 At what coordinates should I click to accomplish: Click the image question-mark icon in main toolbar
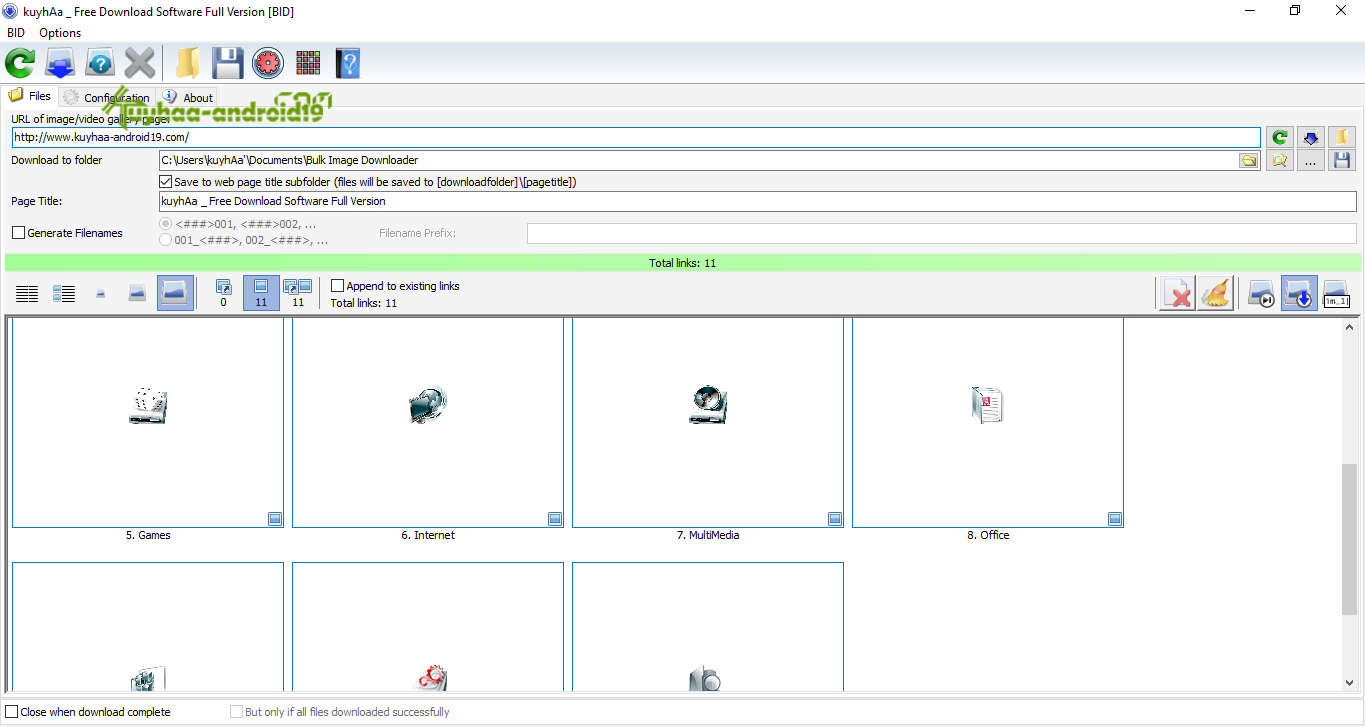tap(100, 64)
